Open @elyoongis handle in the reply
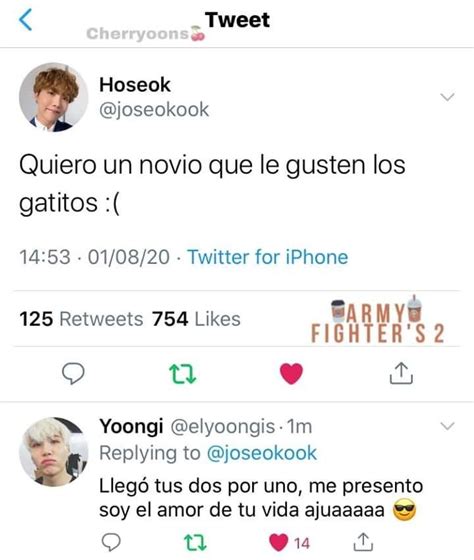474x560 pixels. 223,426
